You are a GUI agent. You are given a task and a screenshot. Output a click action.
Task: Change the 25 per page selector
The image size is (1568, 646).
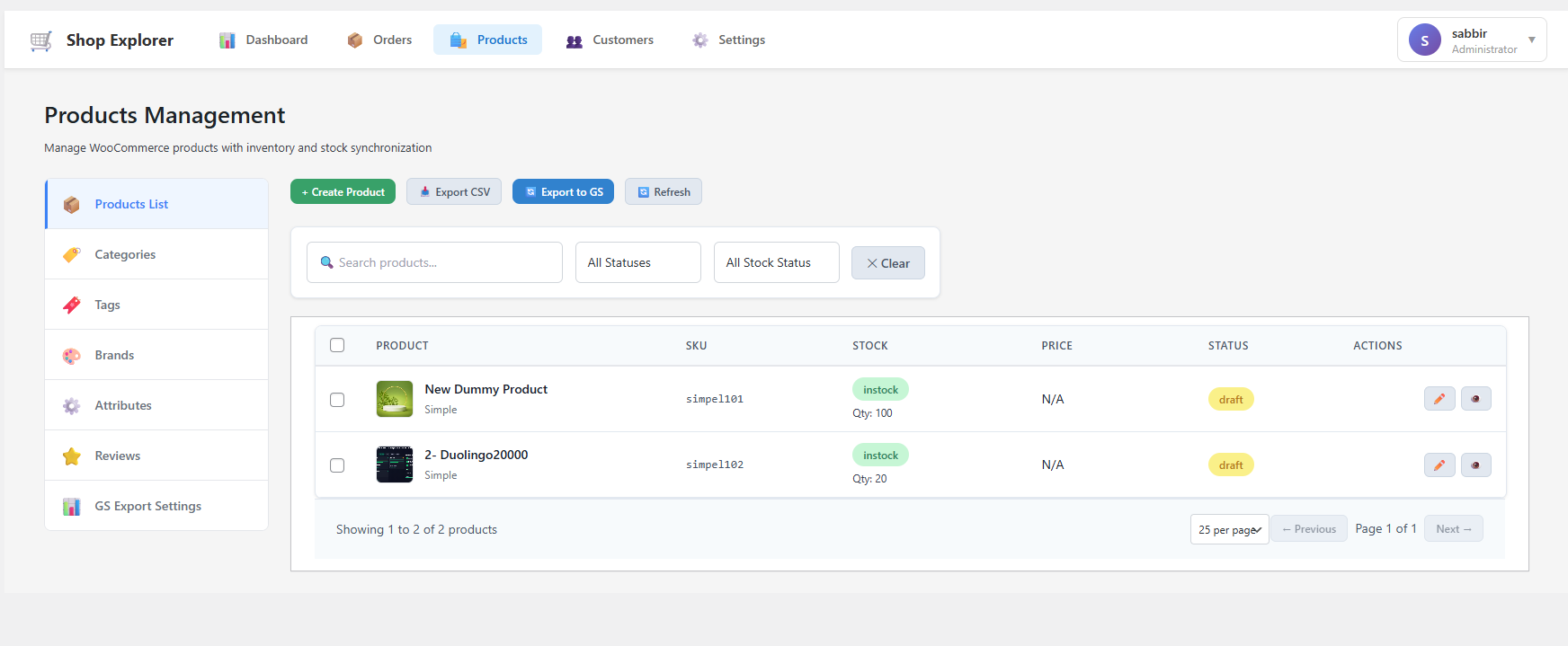[1228, 530]
